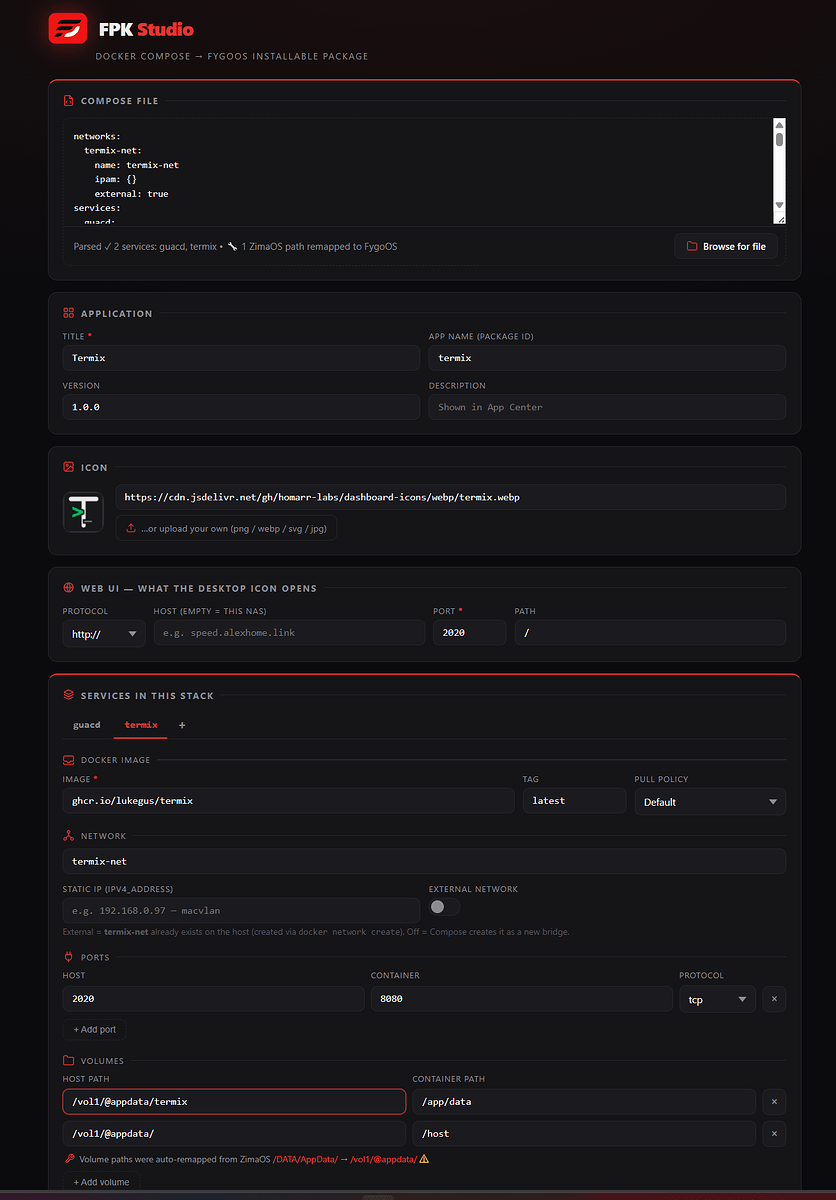Viewport: 836px width, 1200px height.
Task: Click the Ports plug icon
Action: point(68,957)
